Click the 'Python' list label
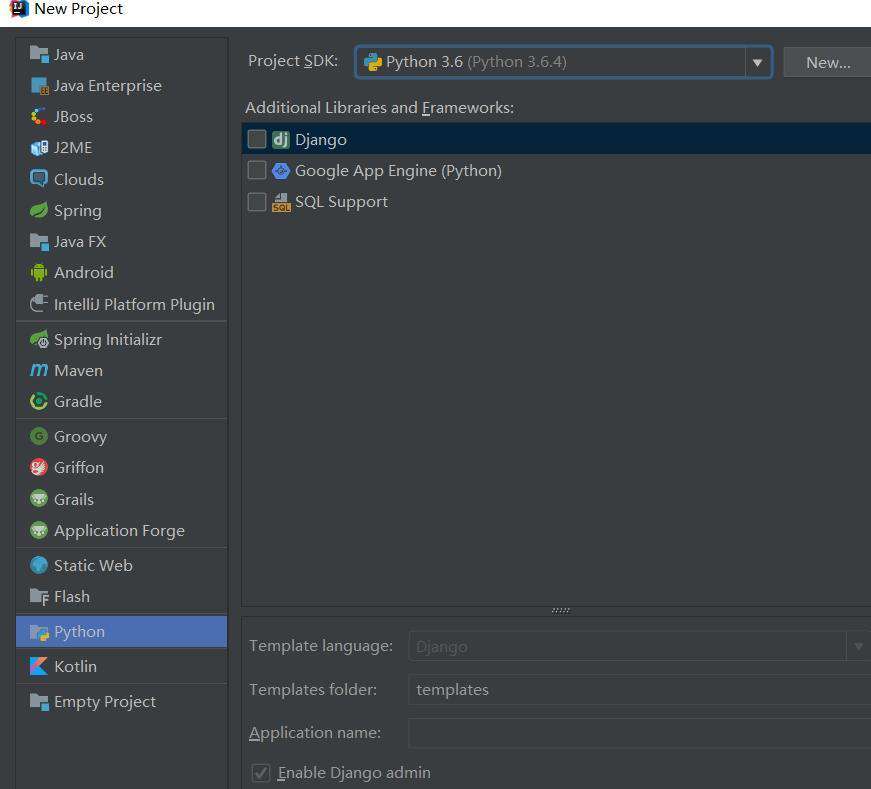Viewport: 871px width, 789px height. point(79,632)
